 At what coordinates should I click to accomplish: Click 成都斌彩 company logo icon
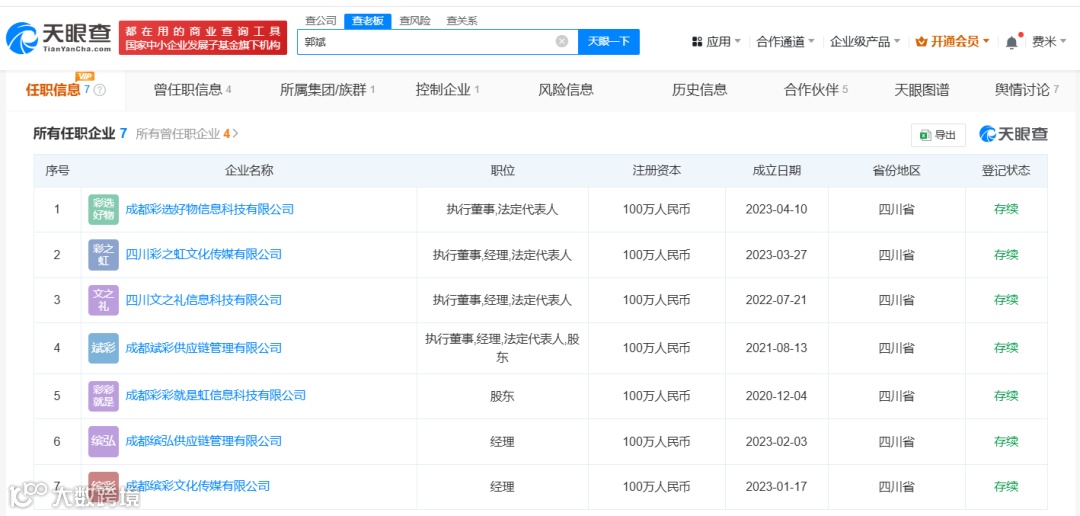pyautogui.click(x=103, y=348)
